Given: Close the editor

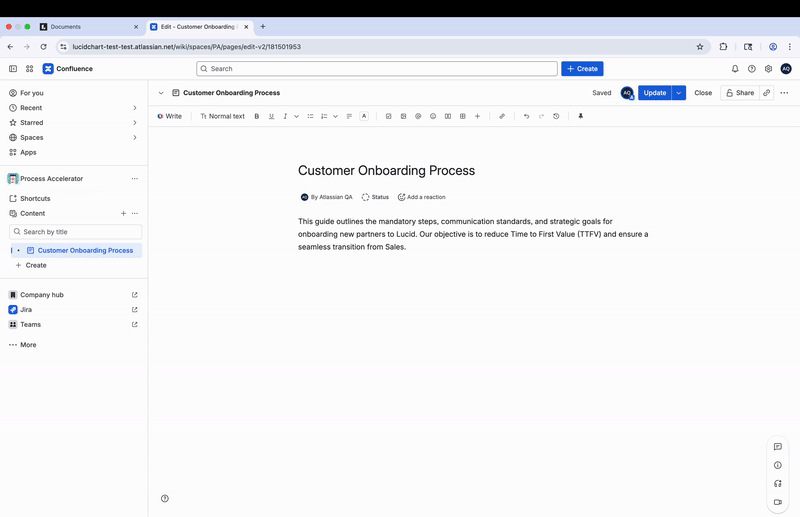Looking at the screenshot, I should click(x=703, y=93).
